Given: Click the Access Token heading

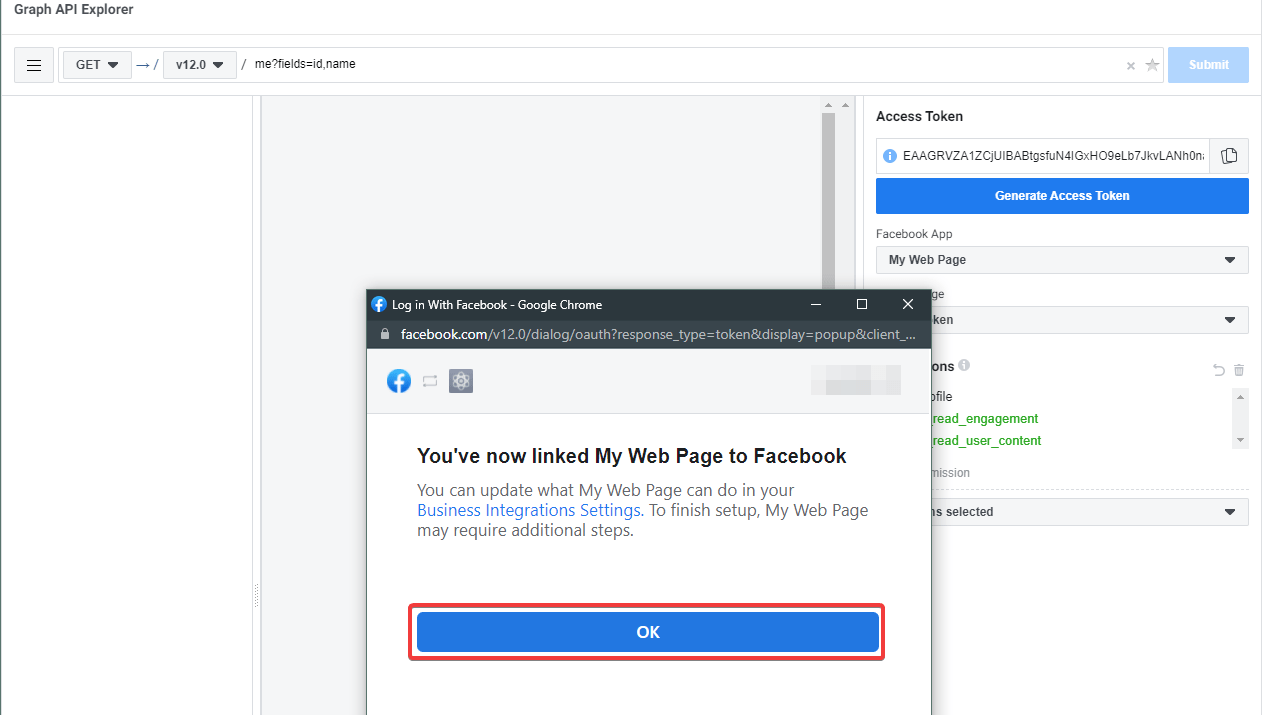Looking at the screenshot, I should 919,116.
